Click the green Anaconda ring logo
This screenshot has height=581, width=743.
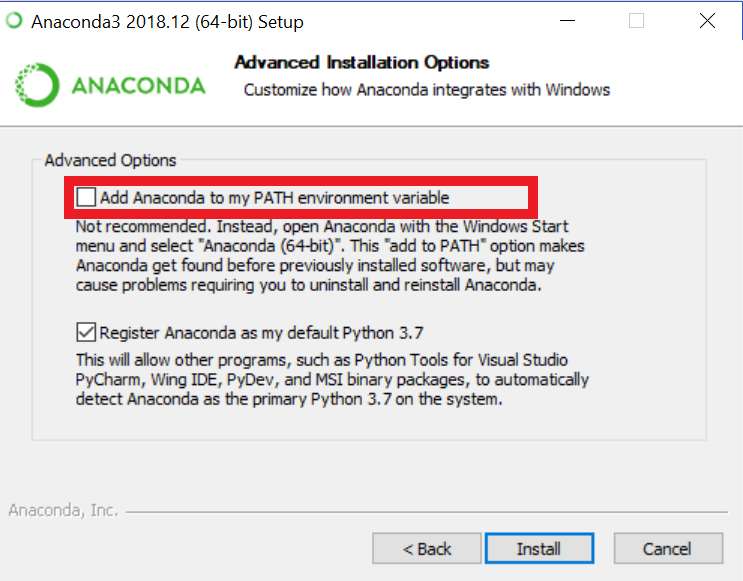pyautogui.click(x=38, y=86)
